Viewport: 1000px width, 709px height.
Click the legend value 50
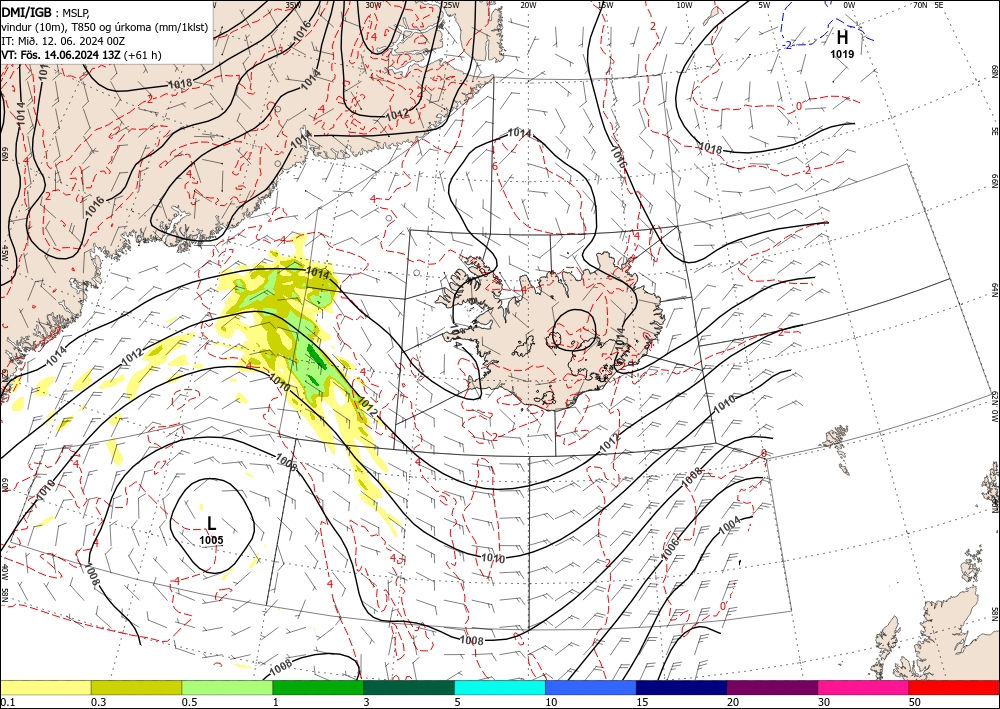pyautogui.click(x=915, y=702)
